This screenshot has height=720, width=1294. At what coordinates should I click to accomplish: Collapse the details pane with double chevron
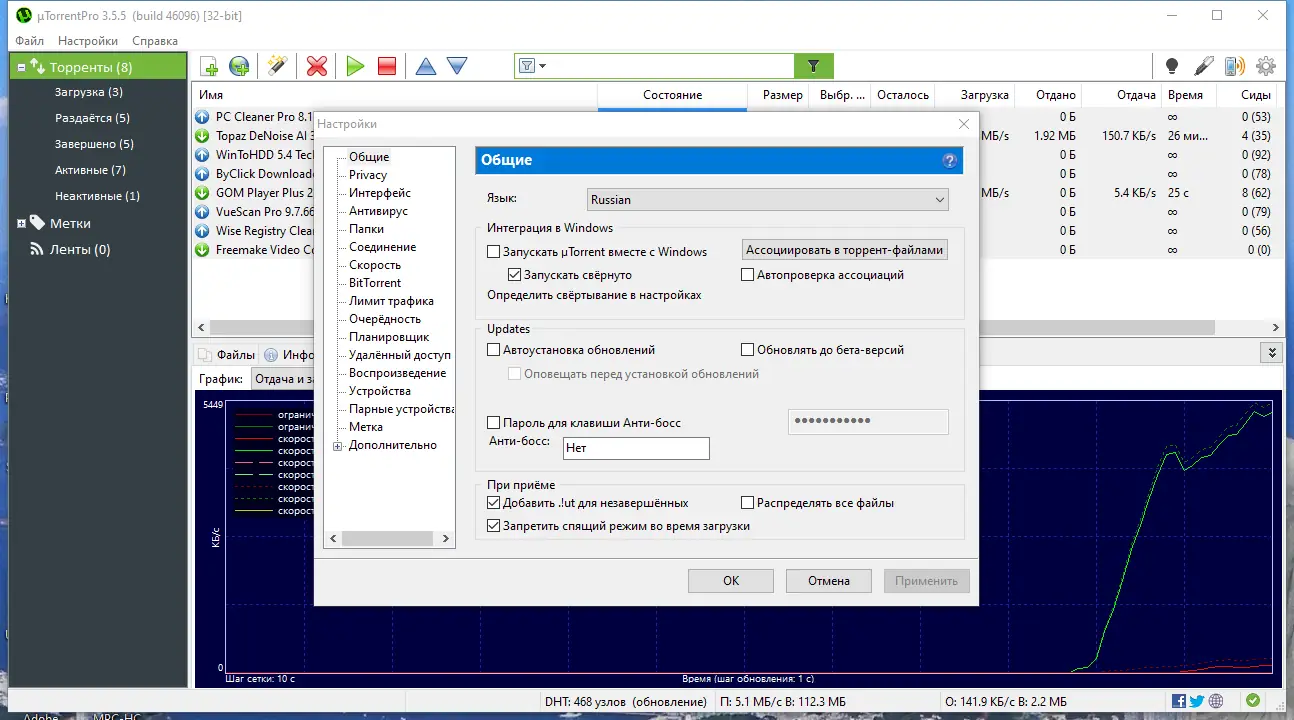[1272, 353]
